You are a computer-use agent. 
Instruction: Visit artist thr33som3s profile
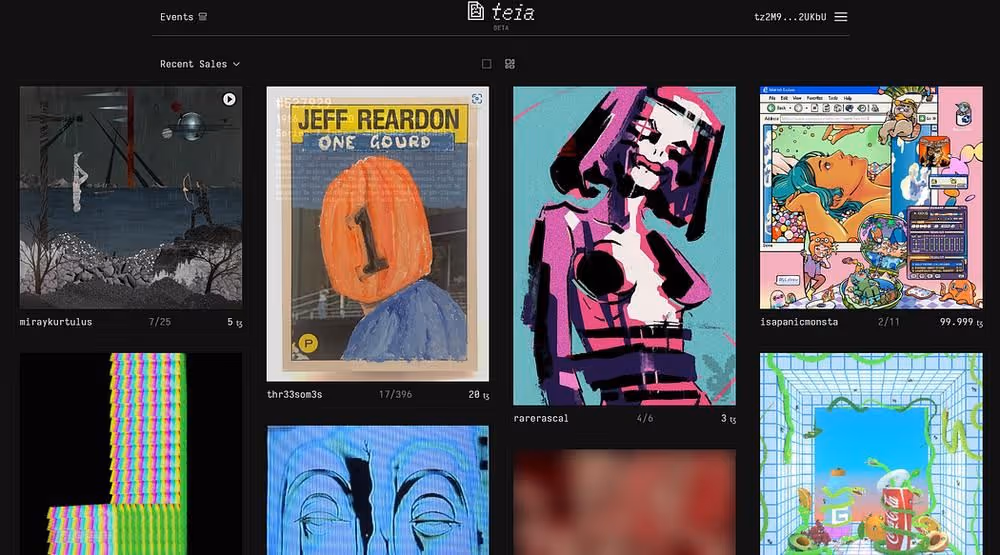click(x=294, y=395)
